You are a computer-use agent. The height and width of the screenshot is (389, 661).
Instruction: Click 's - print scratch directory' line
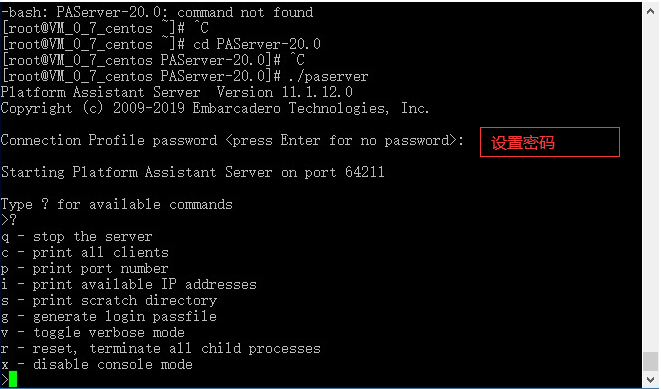[109, 300]
